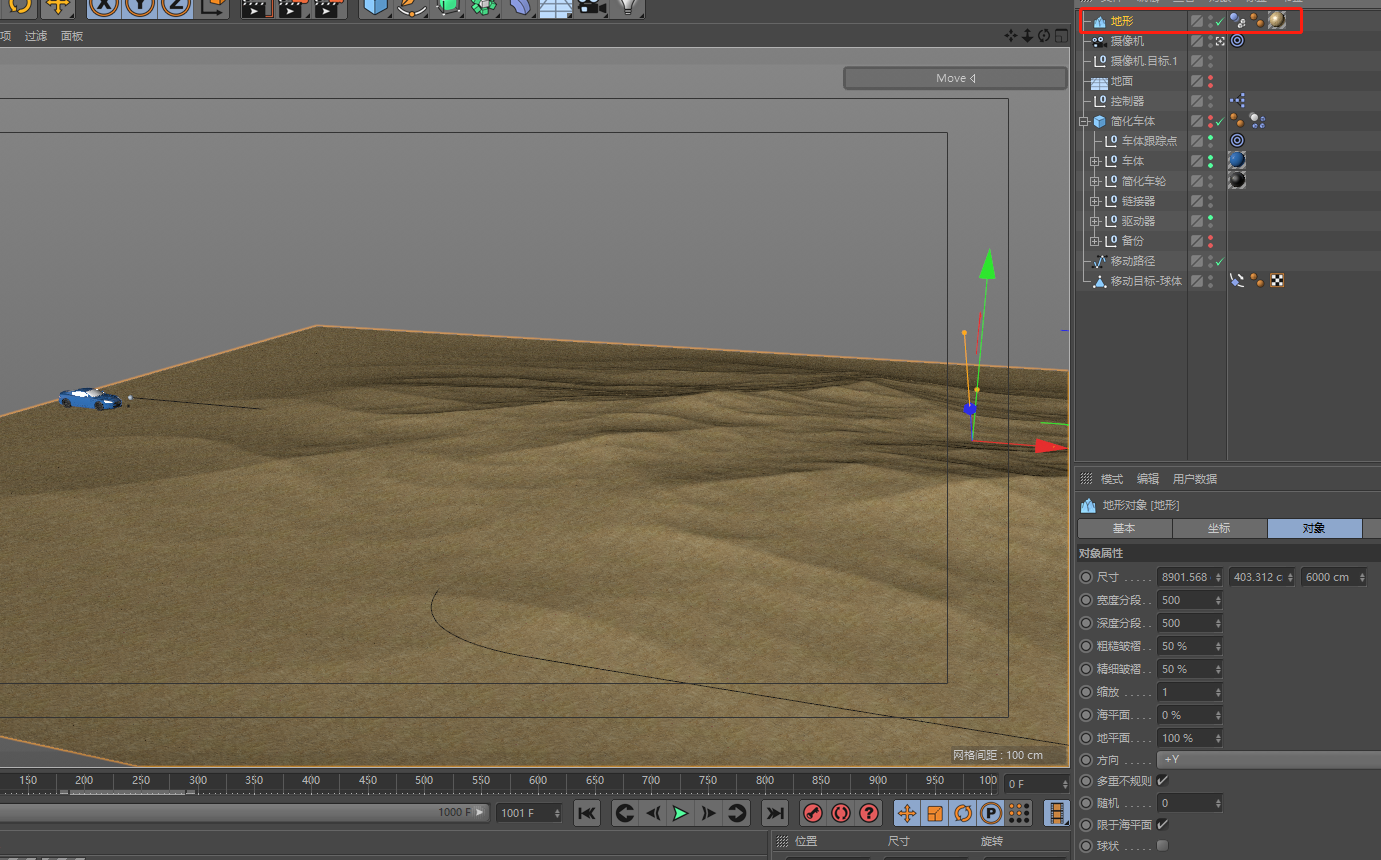
Task: Open keyframe selection help button
Action: [869, 813]
